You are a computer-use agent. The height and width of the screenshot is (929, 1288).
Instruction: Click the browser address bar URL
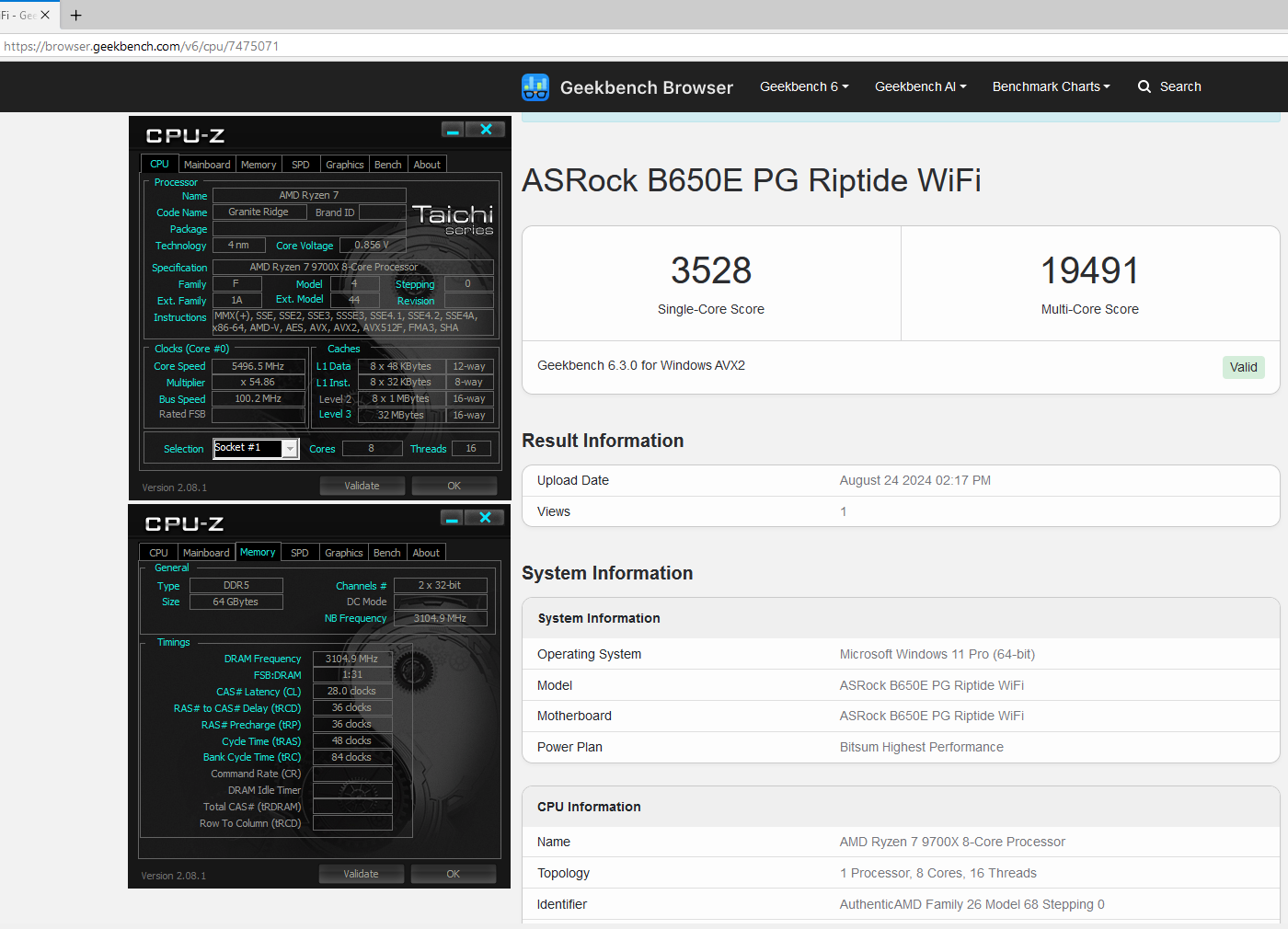[142, 46]
